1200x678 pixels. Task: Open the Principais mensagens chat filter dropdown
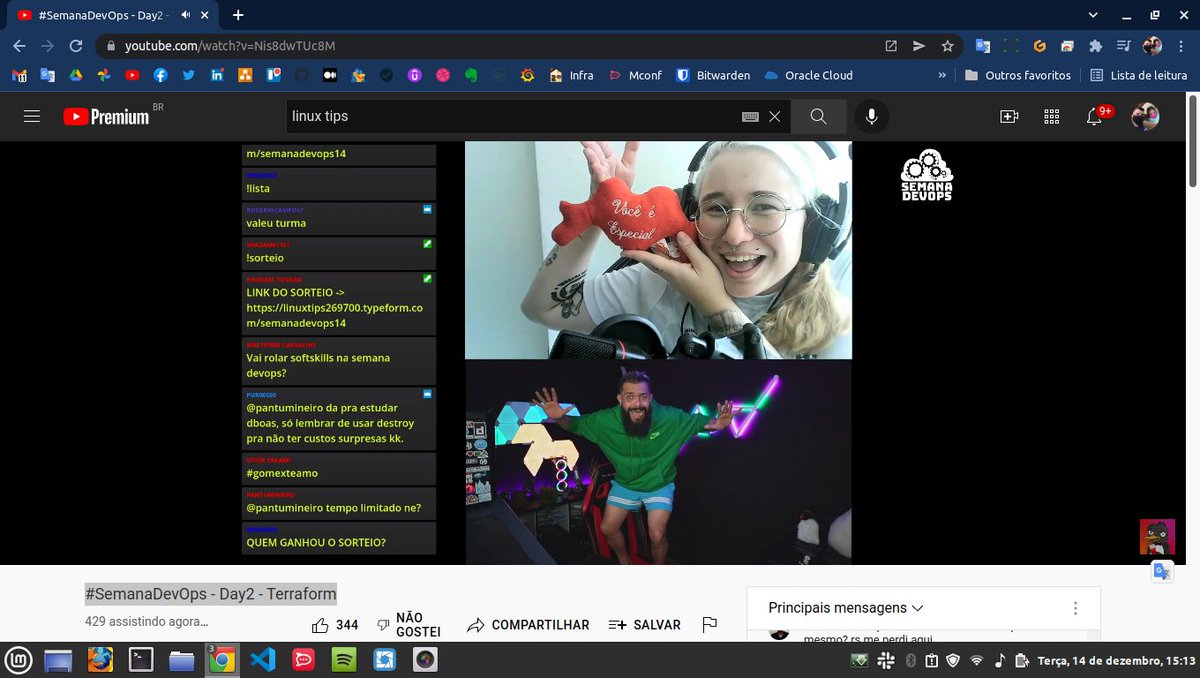845,607
